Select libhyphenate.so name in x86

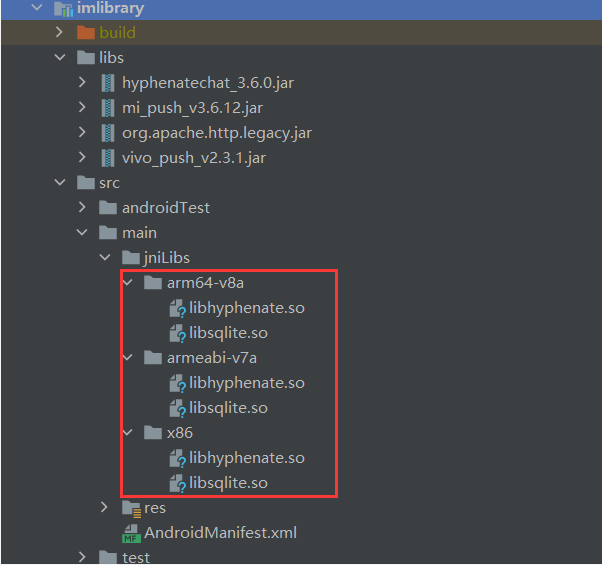[247, 458]
